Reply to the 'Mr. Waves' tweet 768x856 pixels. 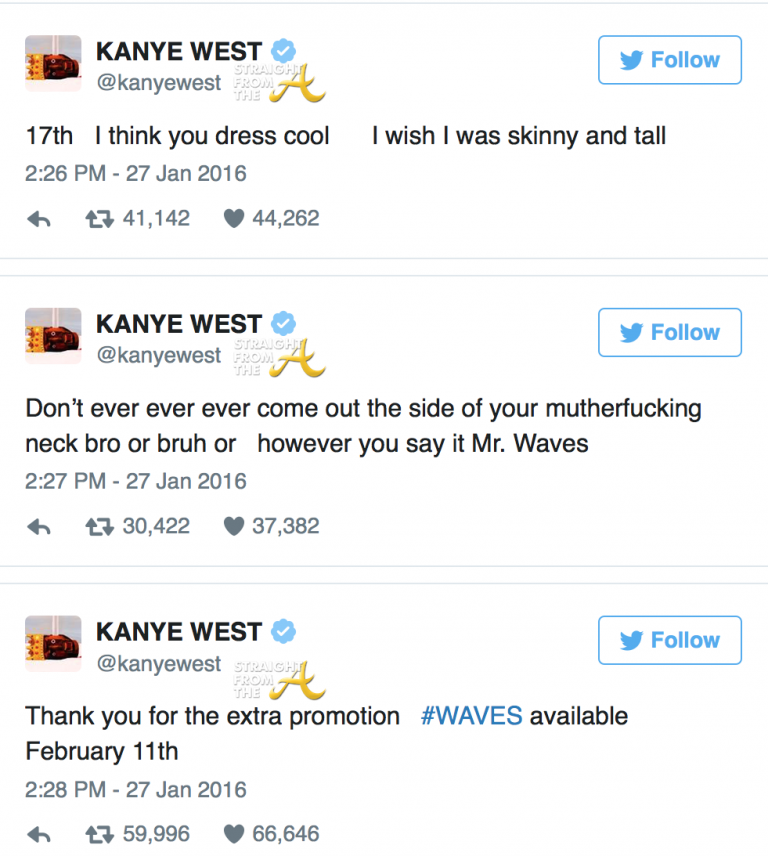click(x=39, y=526)
